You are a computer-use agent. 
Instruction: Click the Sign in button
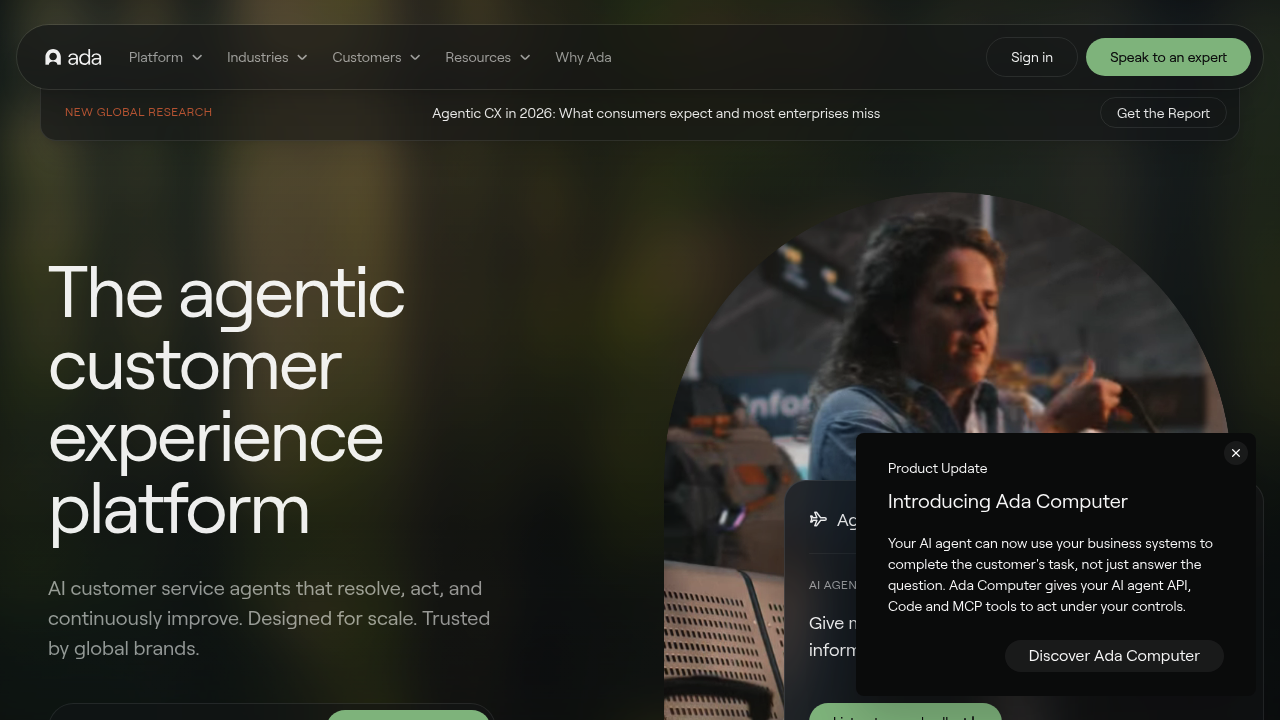pos(1032,57)
